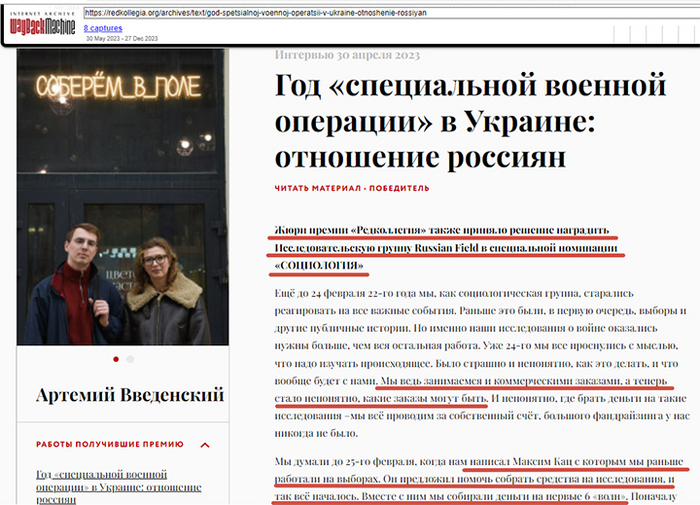
Task: Click the «Работы получившие премию» section header
Action: [x=110, y=444]
